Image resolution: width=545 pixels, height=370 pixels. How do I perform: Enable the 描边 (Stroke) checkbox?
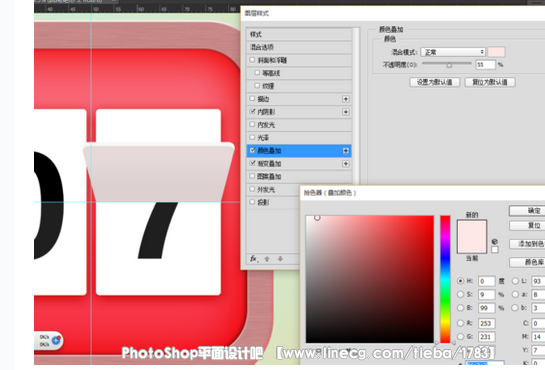[x=252, y=99]
